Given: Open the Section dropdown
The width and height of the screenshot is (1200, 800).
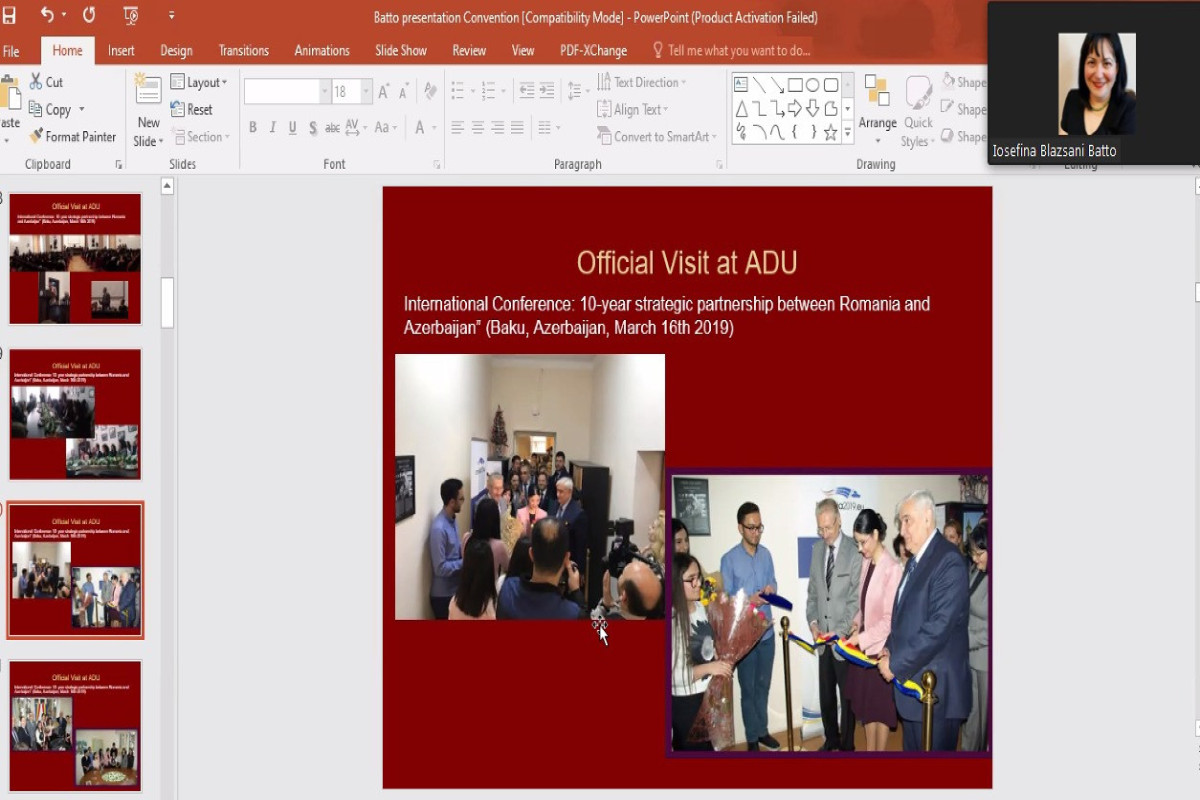Looking at the screenshot, I should coord(200,136).
